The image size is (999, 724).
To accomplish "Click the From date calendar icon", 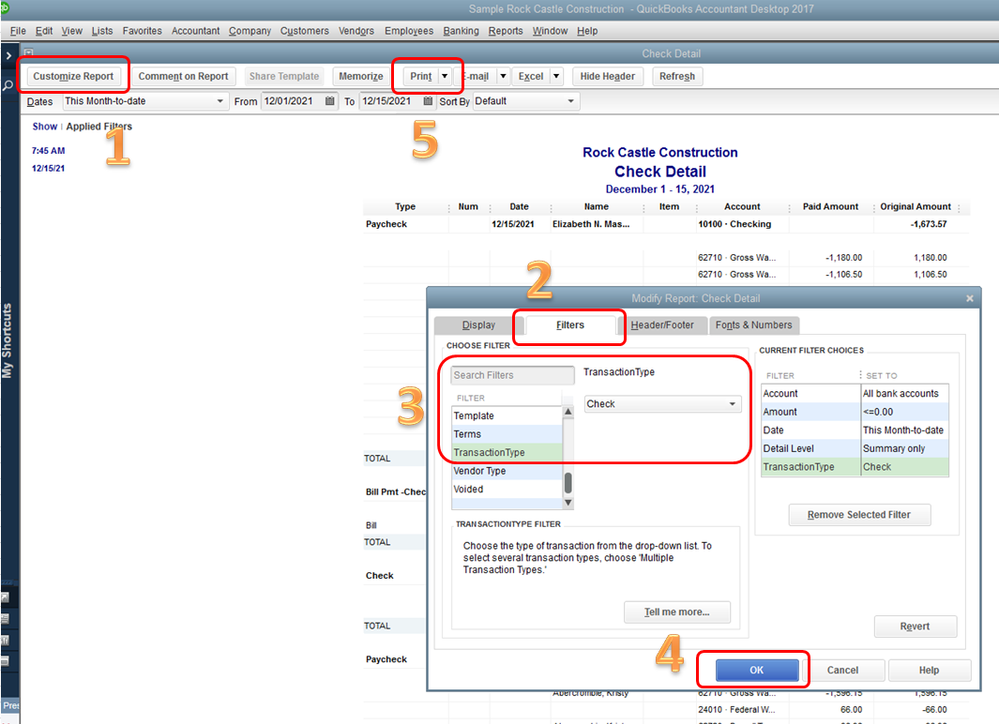I will coord(329,101).
